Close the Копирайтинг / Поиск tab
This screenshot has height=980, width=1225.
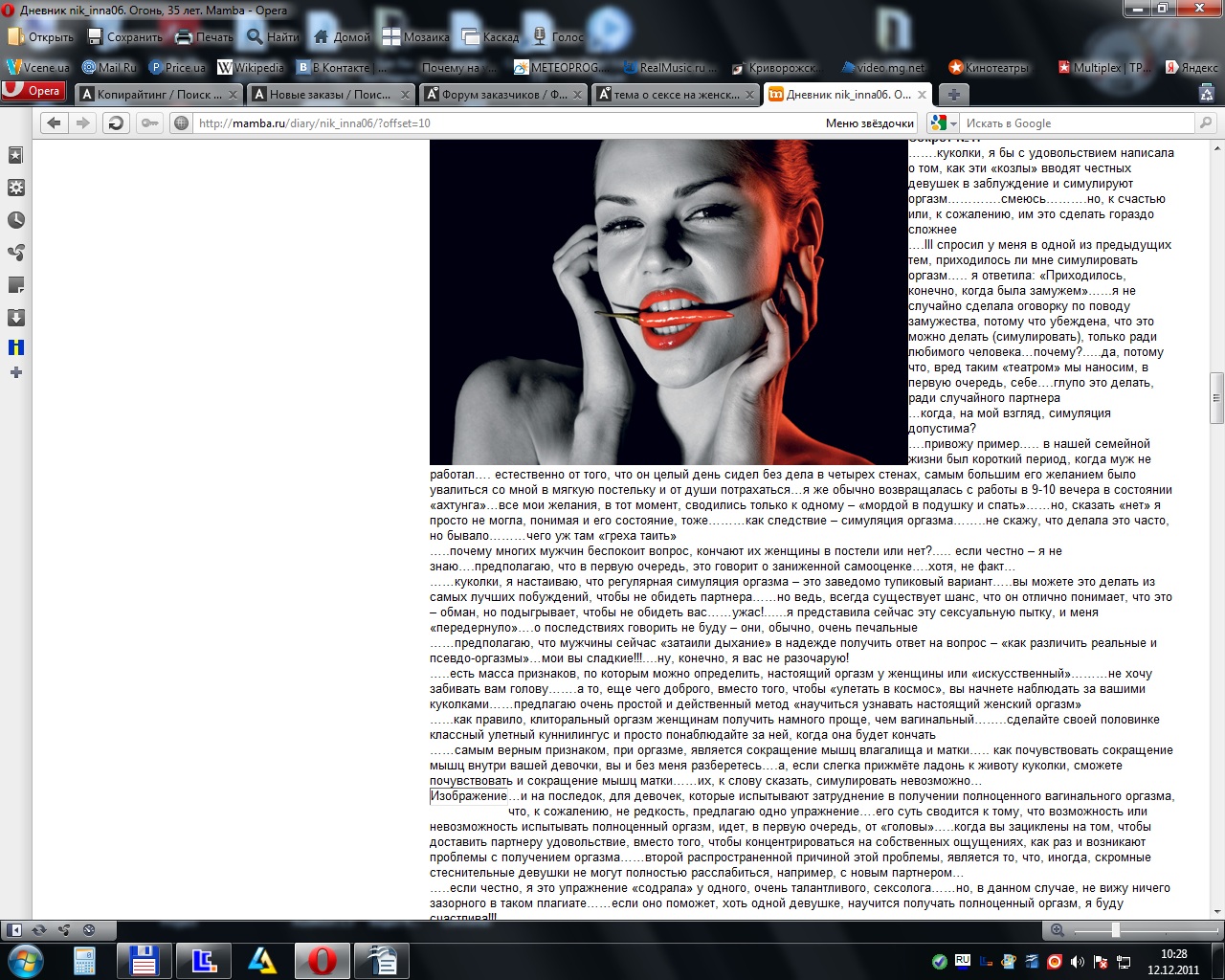tap(233, 95)
